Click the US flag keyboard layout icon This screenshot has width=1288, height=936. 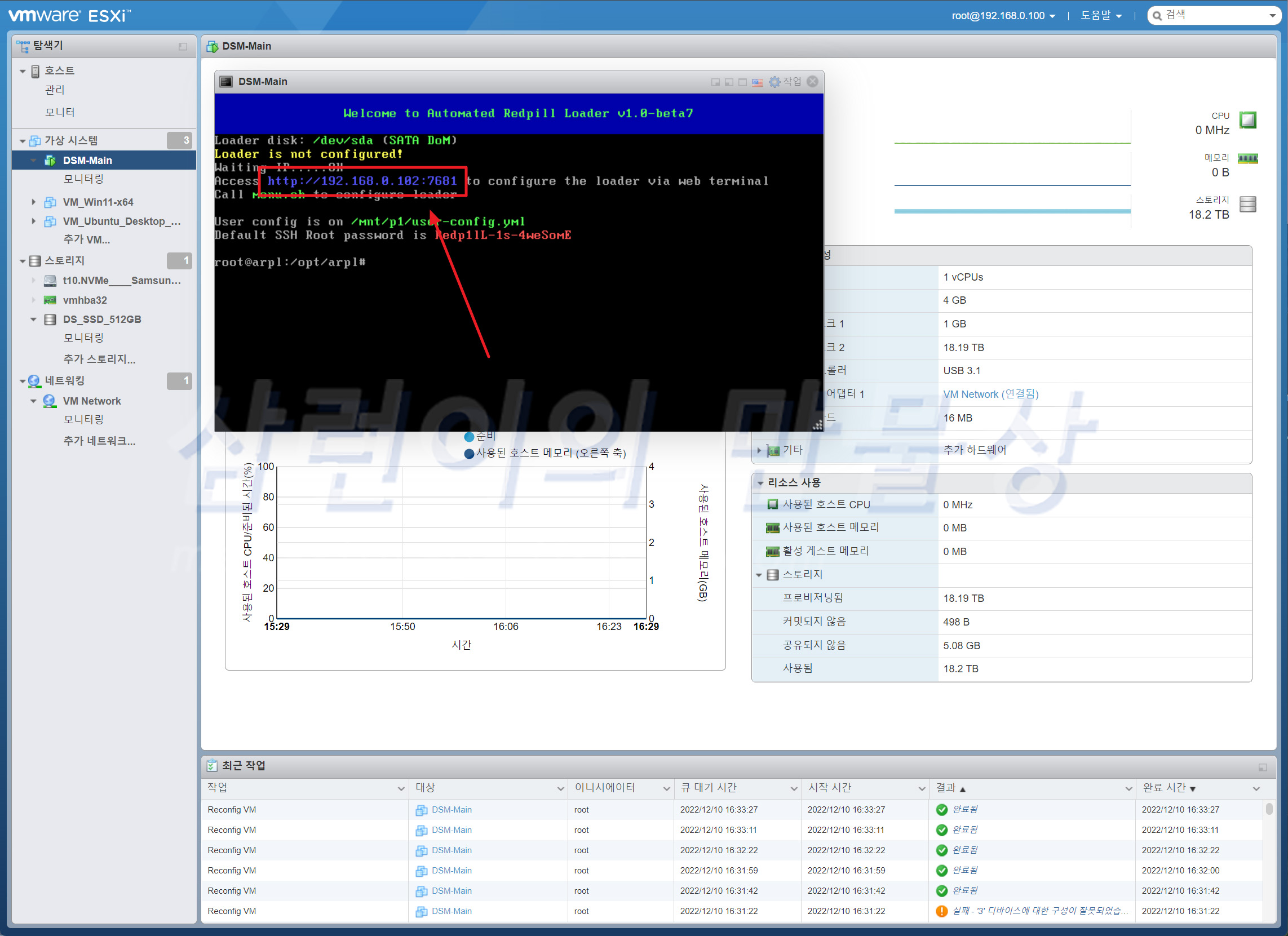click(x=757, y=82)
